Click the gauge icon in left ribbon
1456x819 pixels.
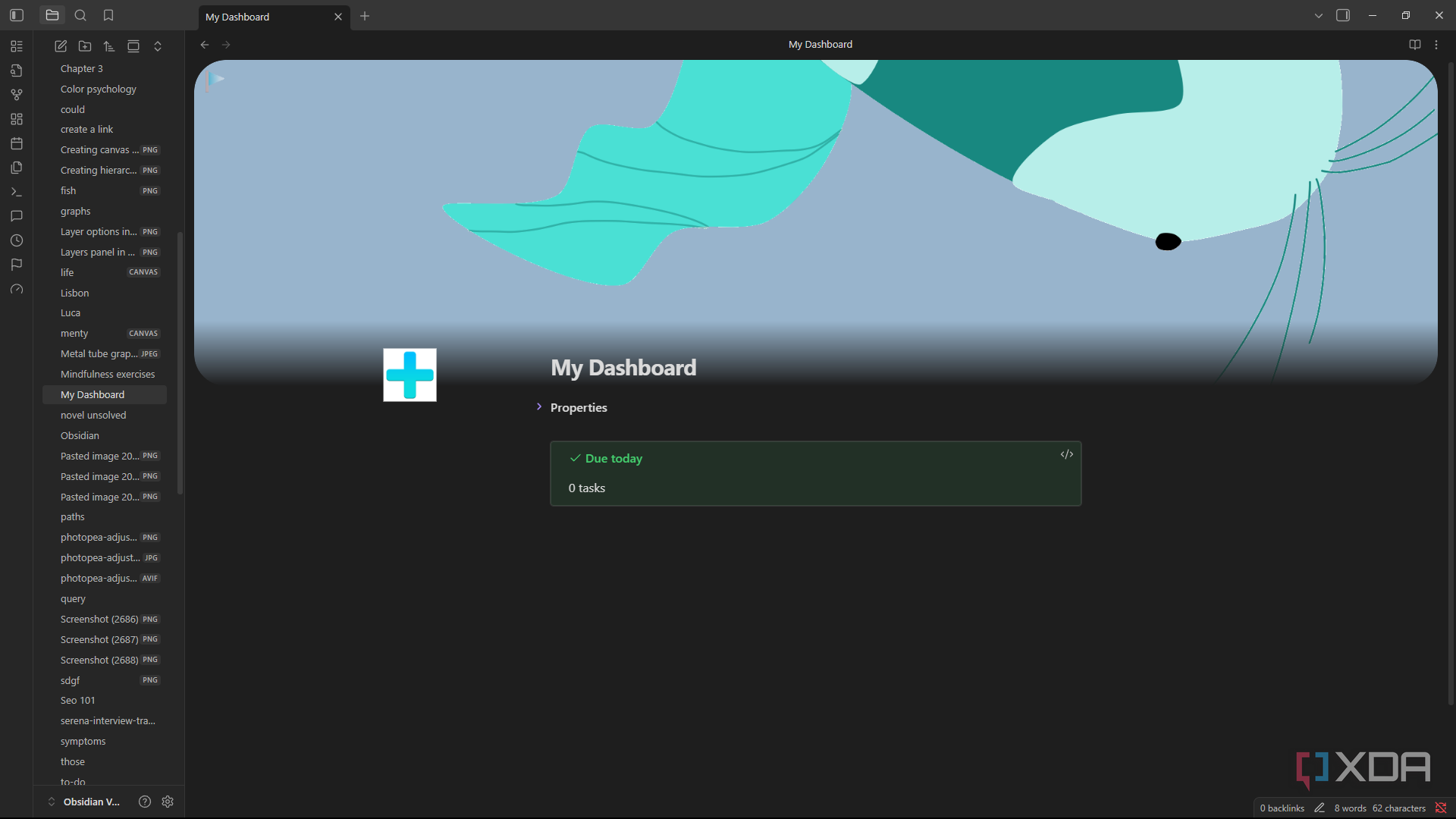click(17, 289)
